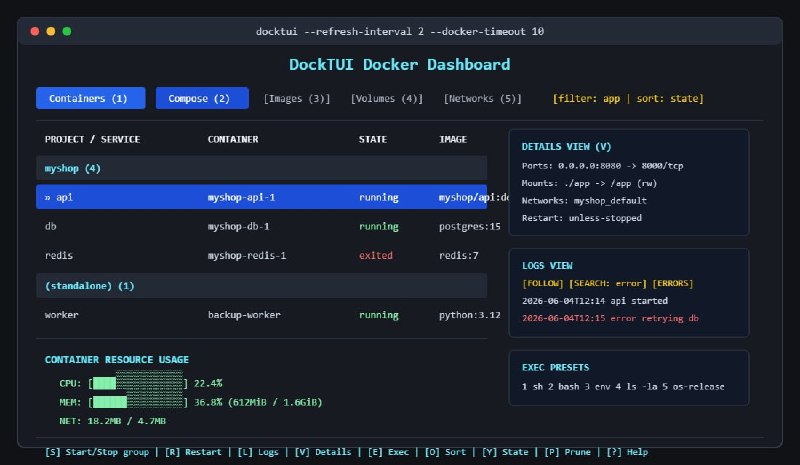Click [P] Prune in footer
The width and height of the screenshot is (800, 465).
[567, 452]
